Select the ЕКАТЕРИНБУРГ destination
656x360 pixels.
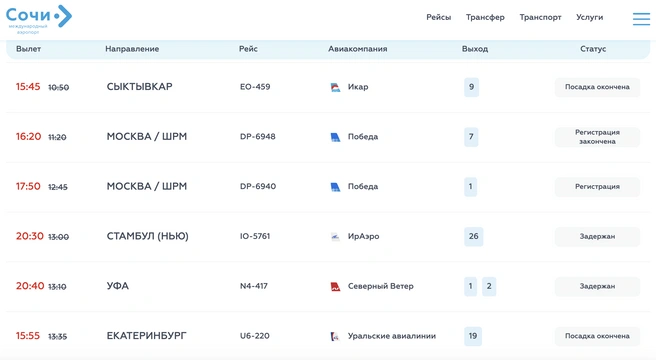tap(146, 336)
